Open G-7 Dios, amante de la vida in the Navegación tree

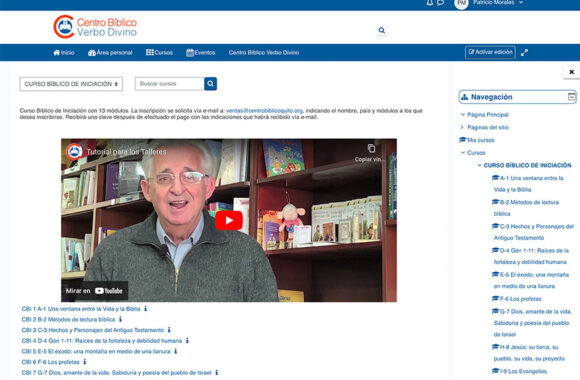[532, 323]
